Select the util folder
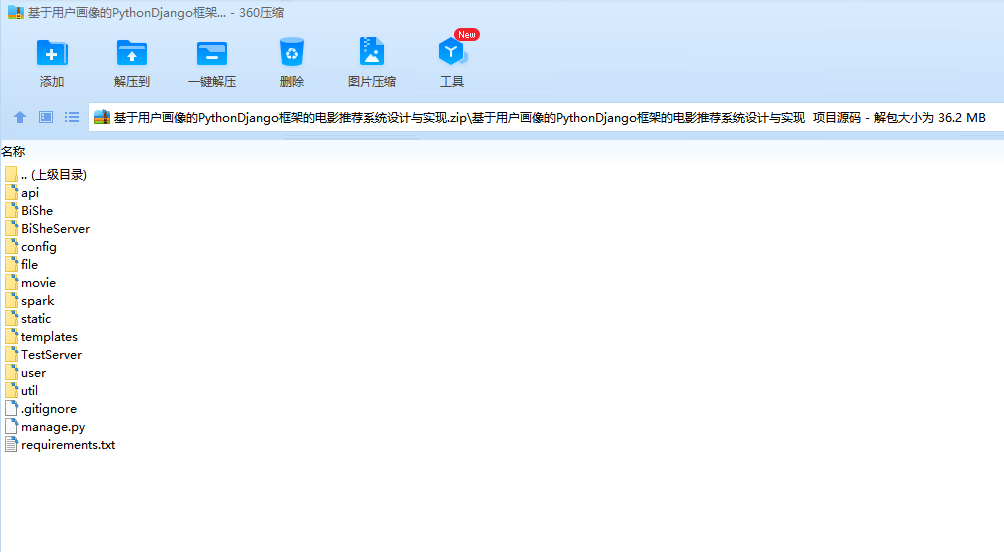The width and height of the screenshot is (1004, 552). tap(21, 390)
